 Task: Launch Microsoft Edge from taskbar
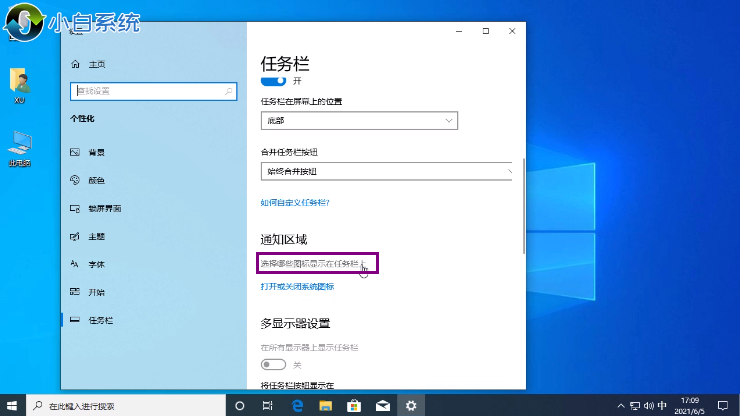297,406
